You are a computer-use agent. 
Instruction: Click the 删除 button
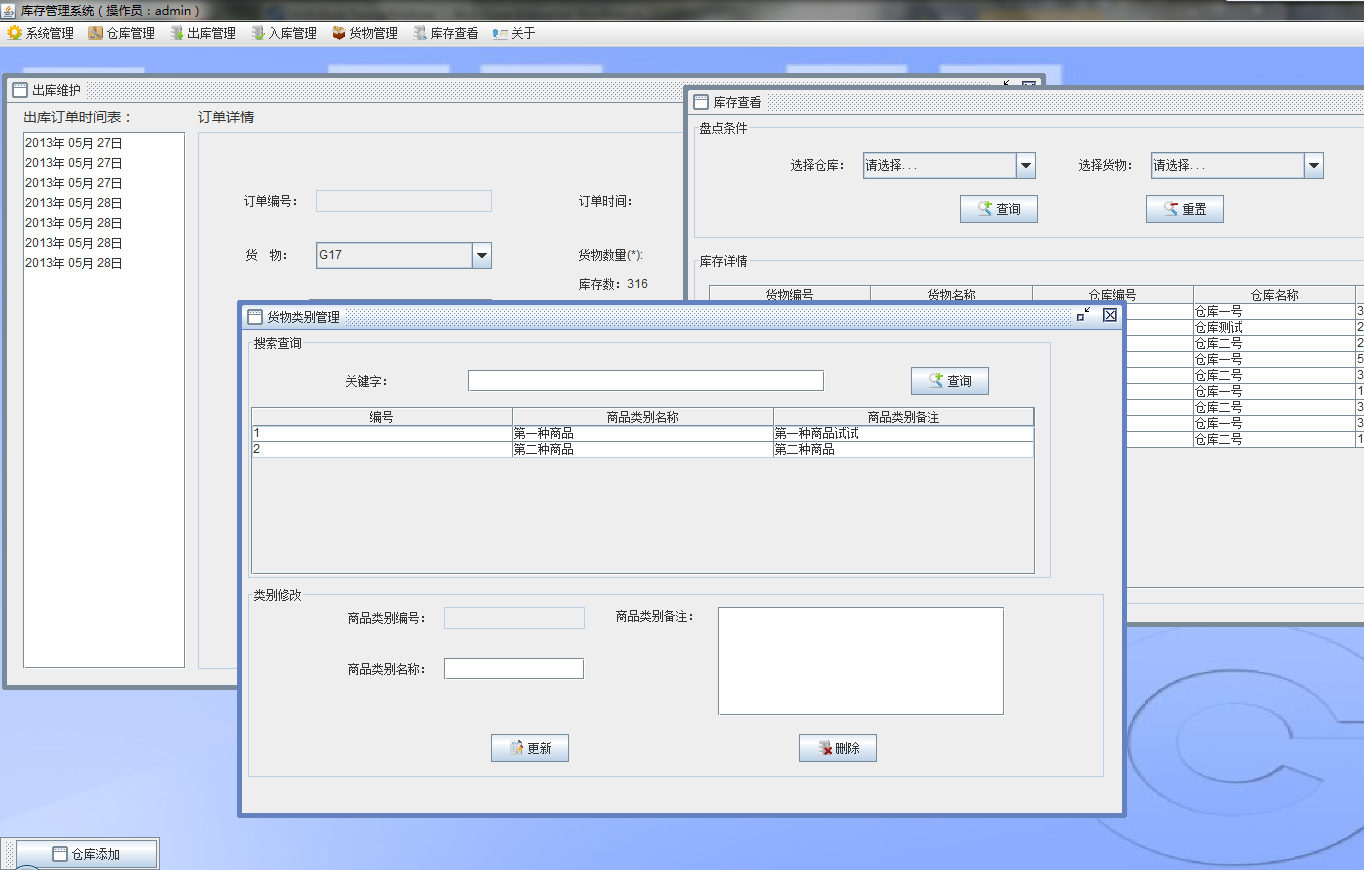(x=837, y=748)
